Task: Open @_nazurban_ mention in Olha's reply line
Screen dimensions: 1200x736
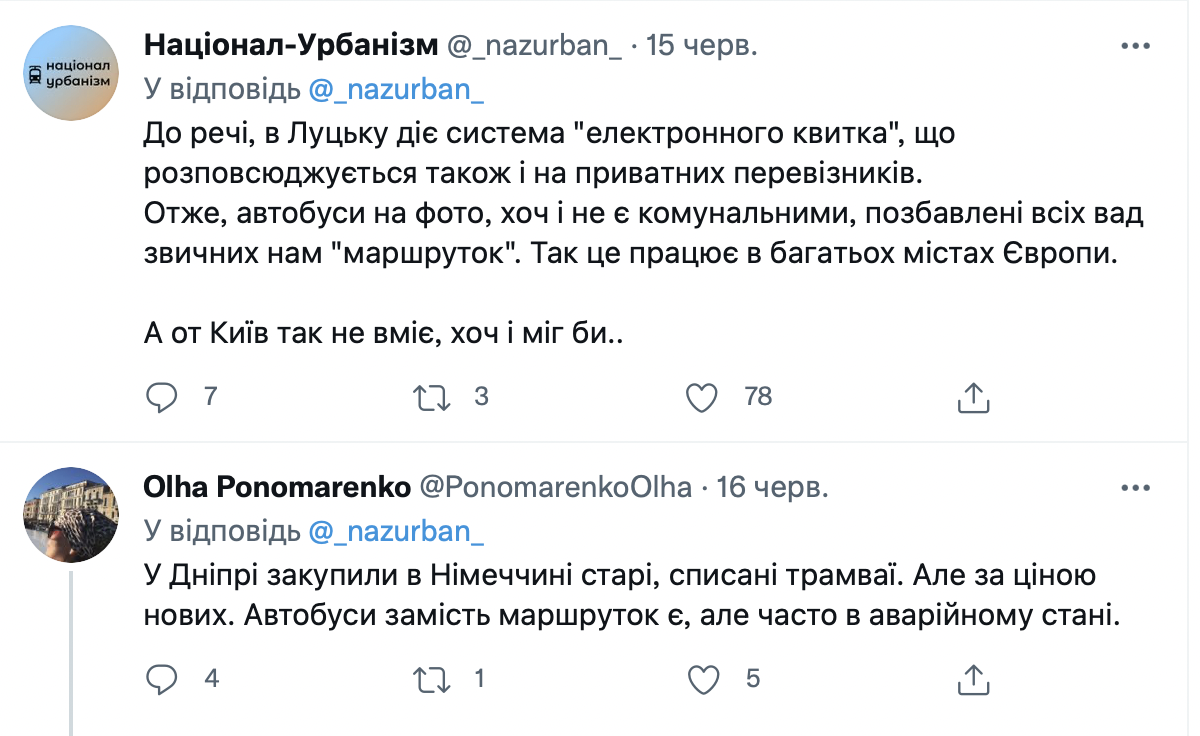Action: [x=397, y=532]
